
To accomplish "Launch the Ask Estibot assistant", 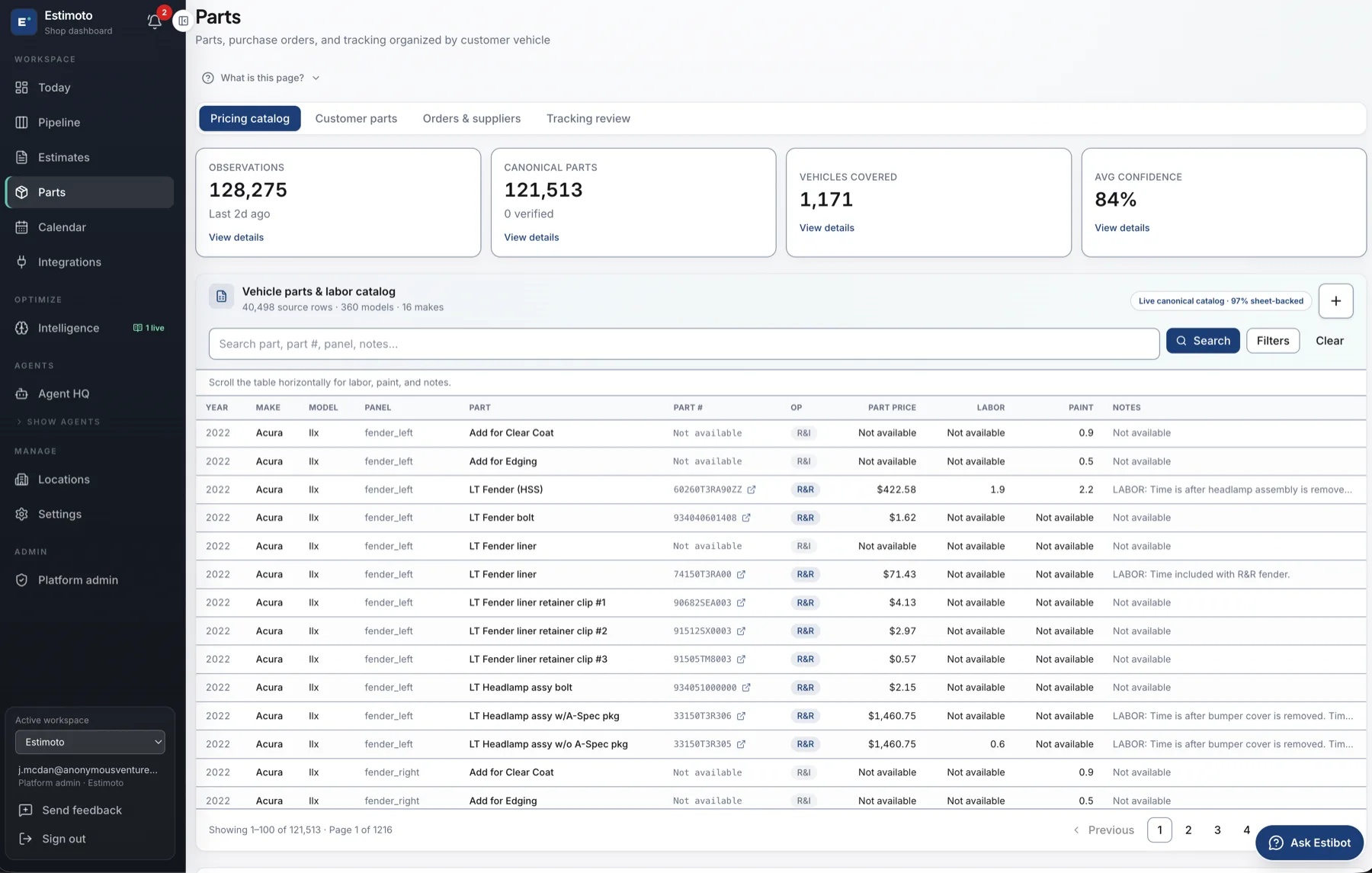I will (1309, 843).
